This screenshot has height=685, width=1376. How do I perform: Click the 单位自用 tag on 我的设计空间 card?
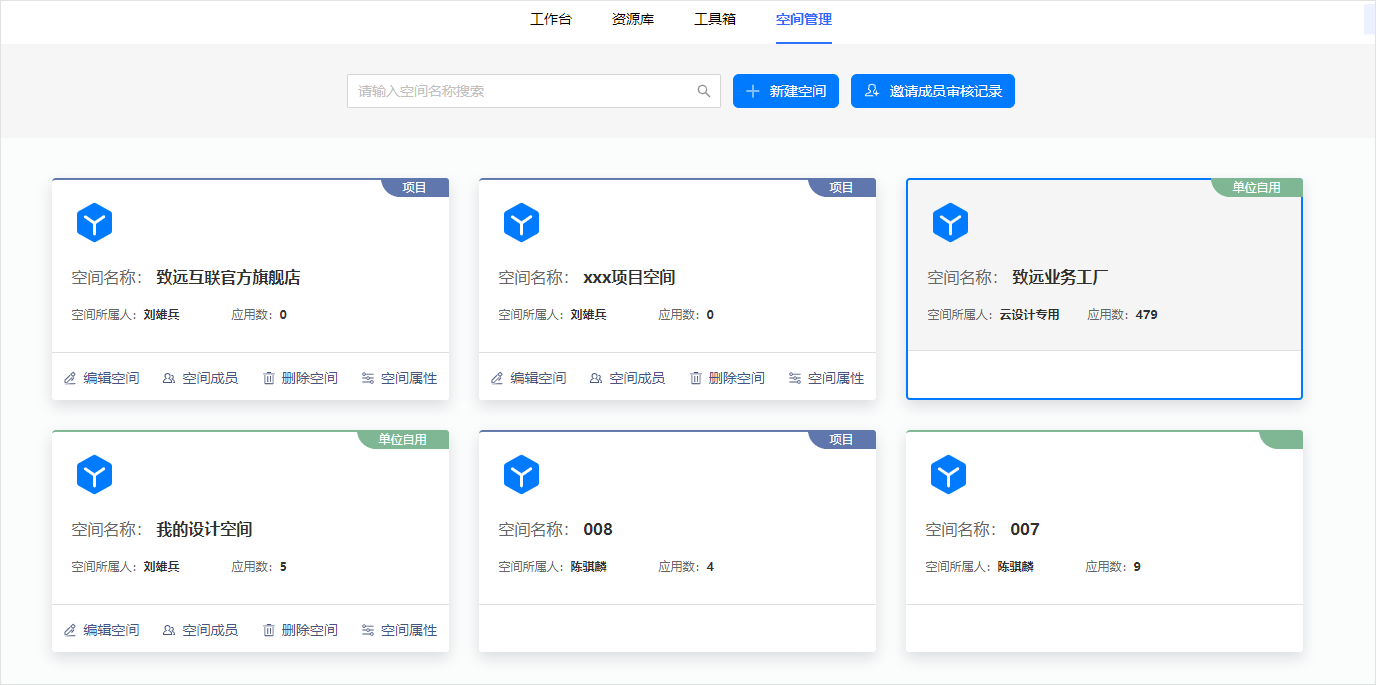click(403, 439)
